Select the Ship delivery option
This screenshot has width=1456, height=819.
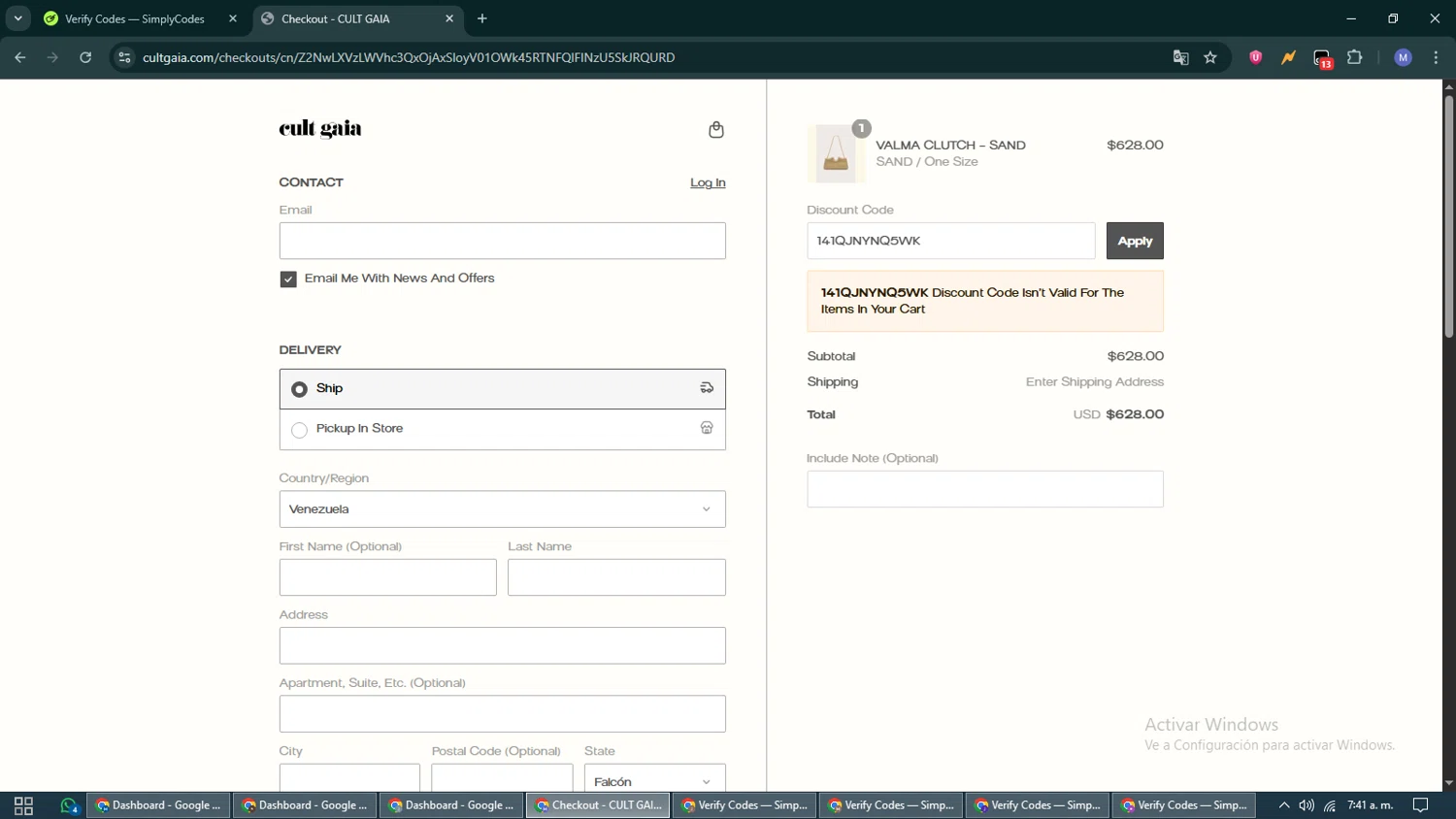click(503, 389)
